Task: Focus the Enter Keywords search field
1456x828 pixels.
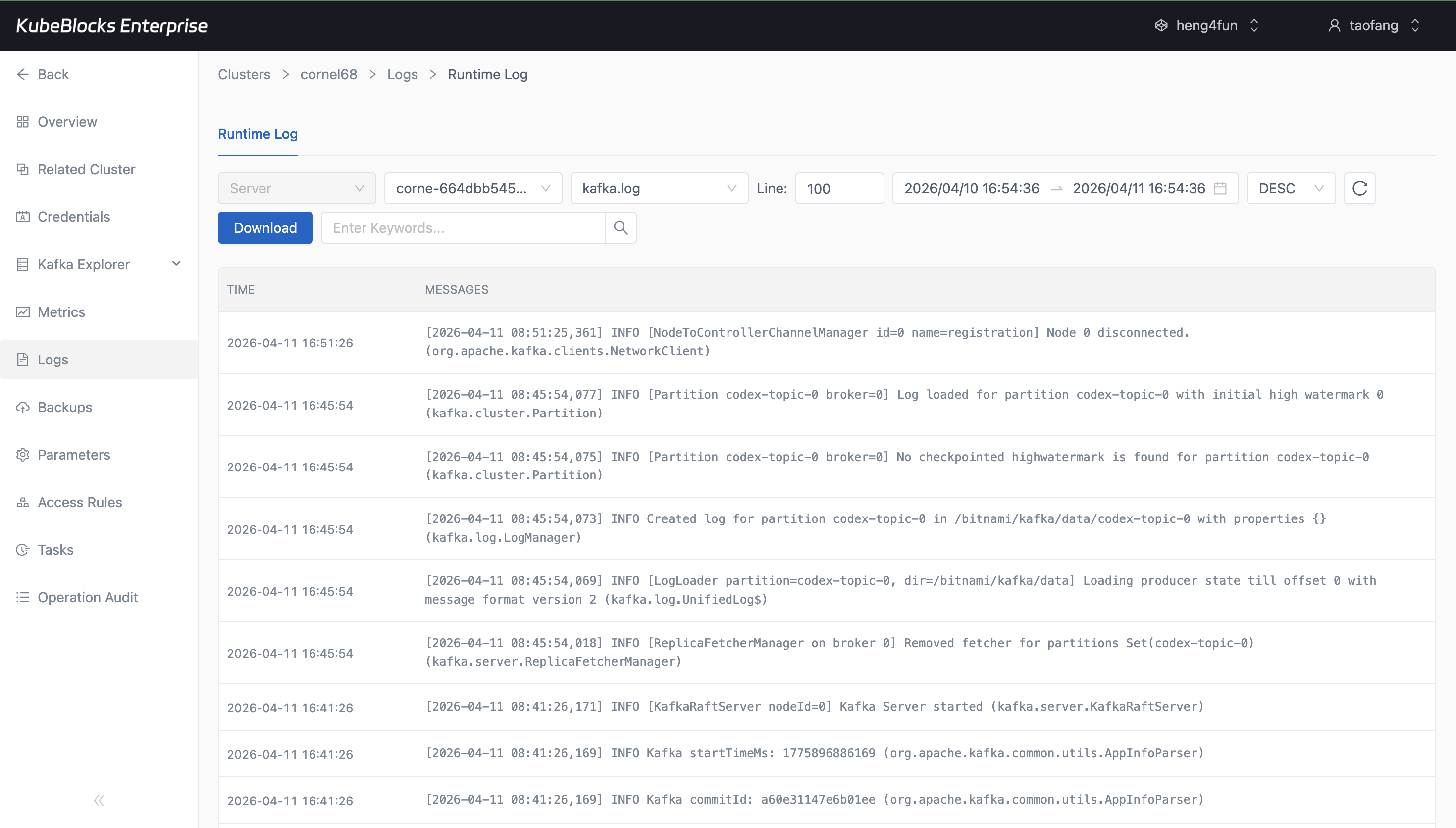Action: (x=464, y=228)
